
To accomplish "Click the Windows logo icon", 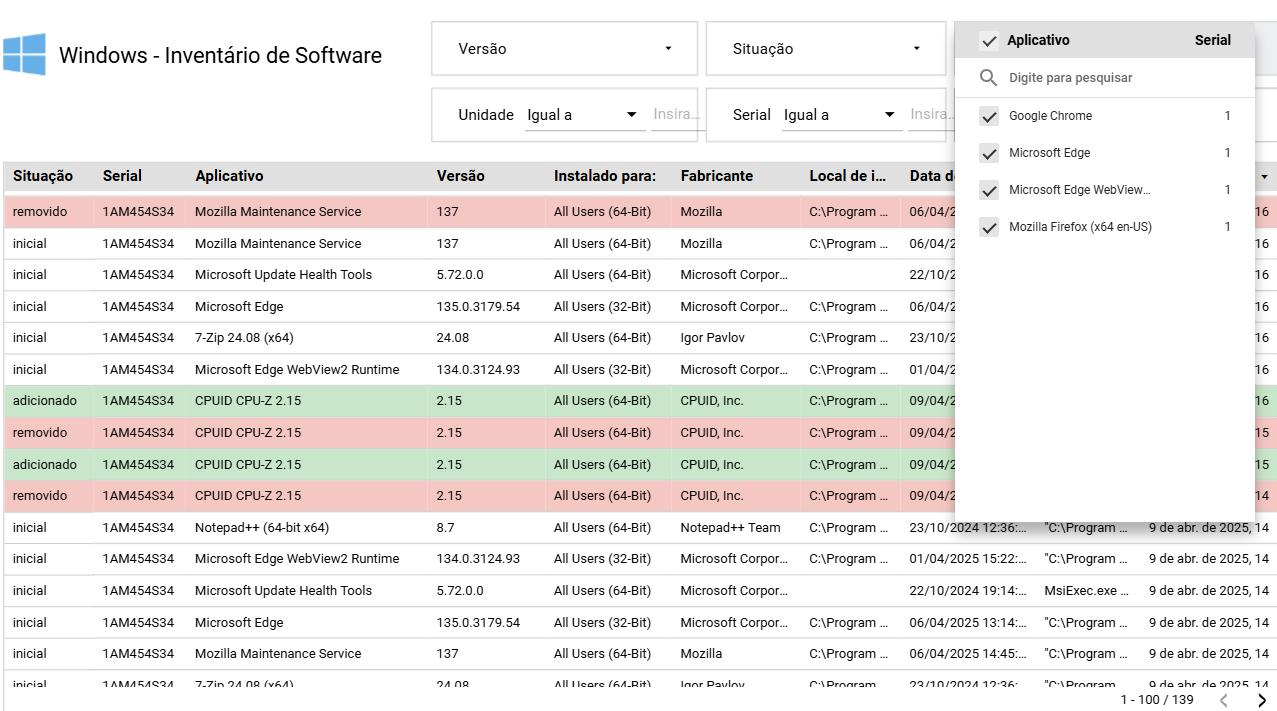I will tap(24, 54).
